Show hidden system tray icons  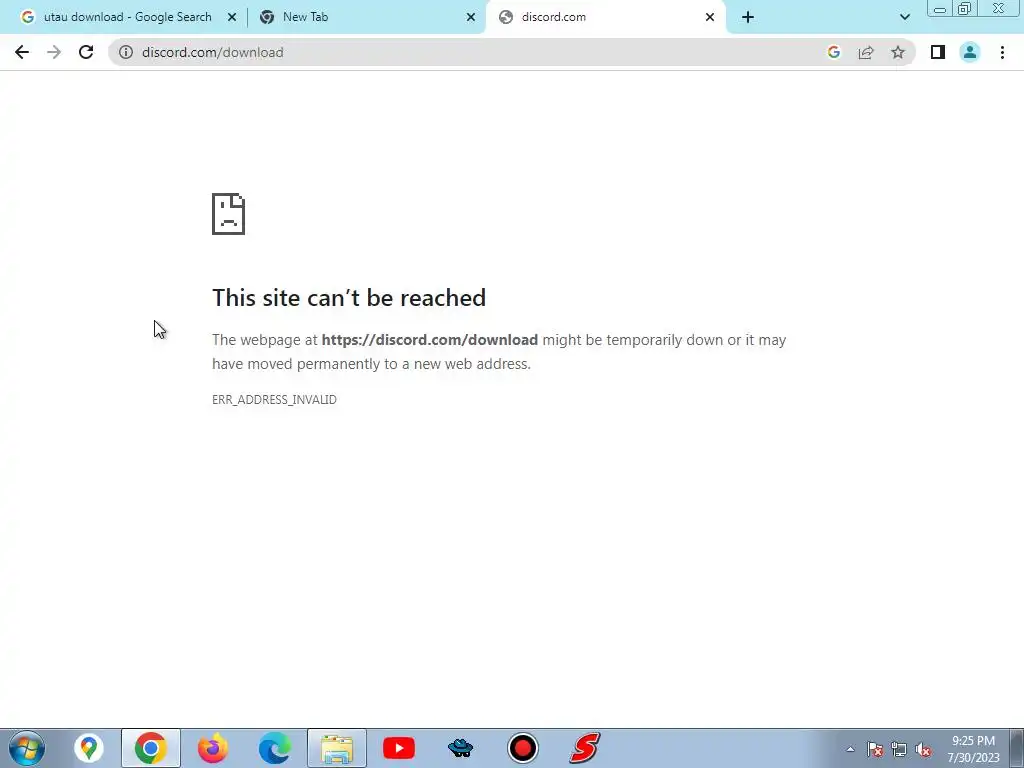point(850,749)
